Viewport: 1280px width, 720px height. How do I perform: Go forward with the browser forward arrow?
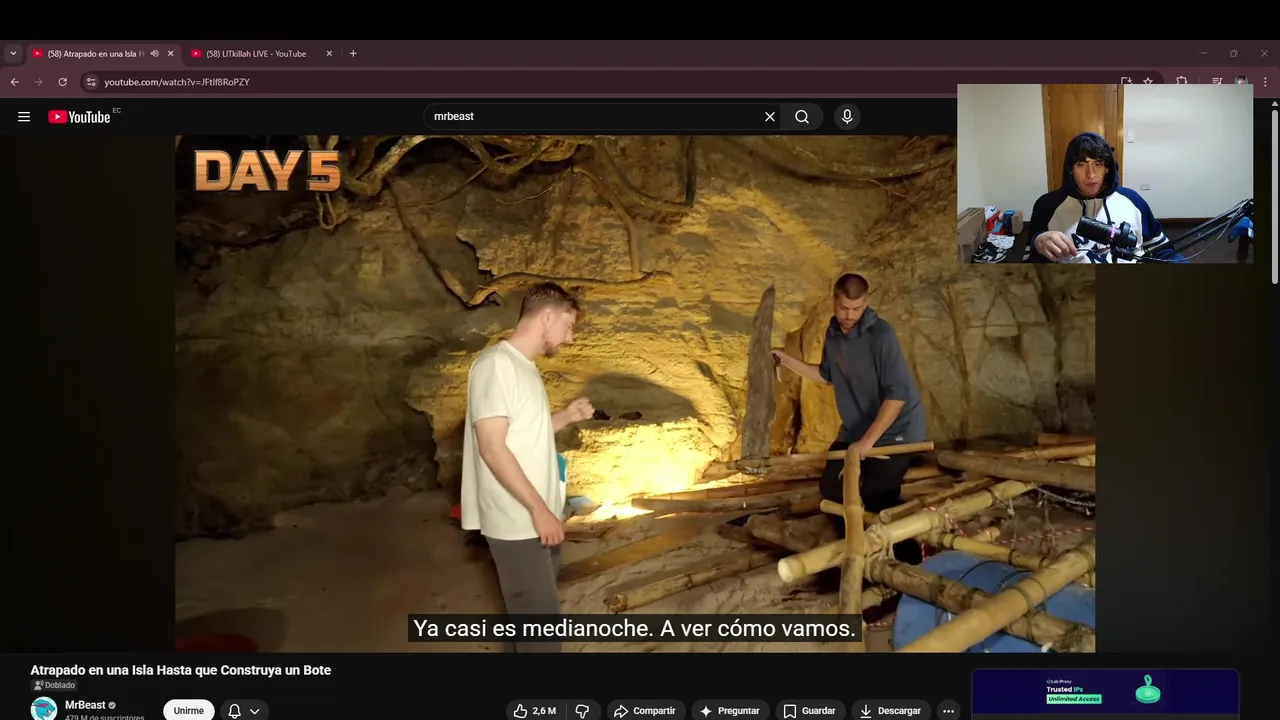39,82
